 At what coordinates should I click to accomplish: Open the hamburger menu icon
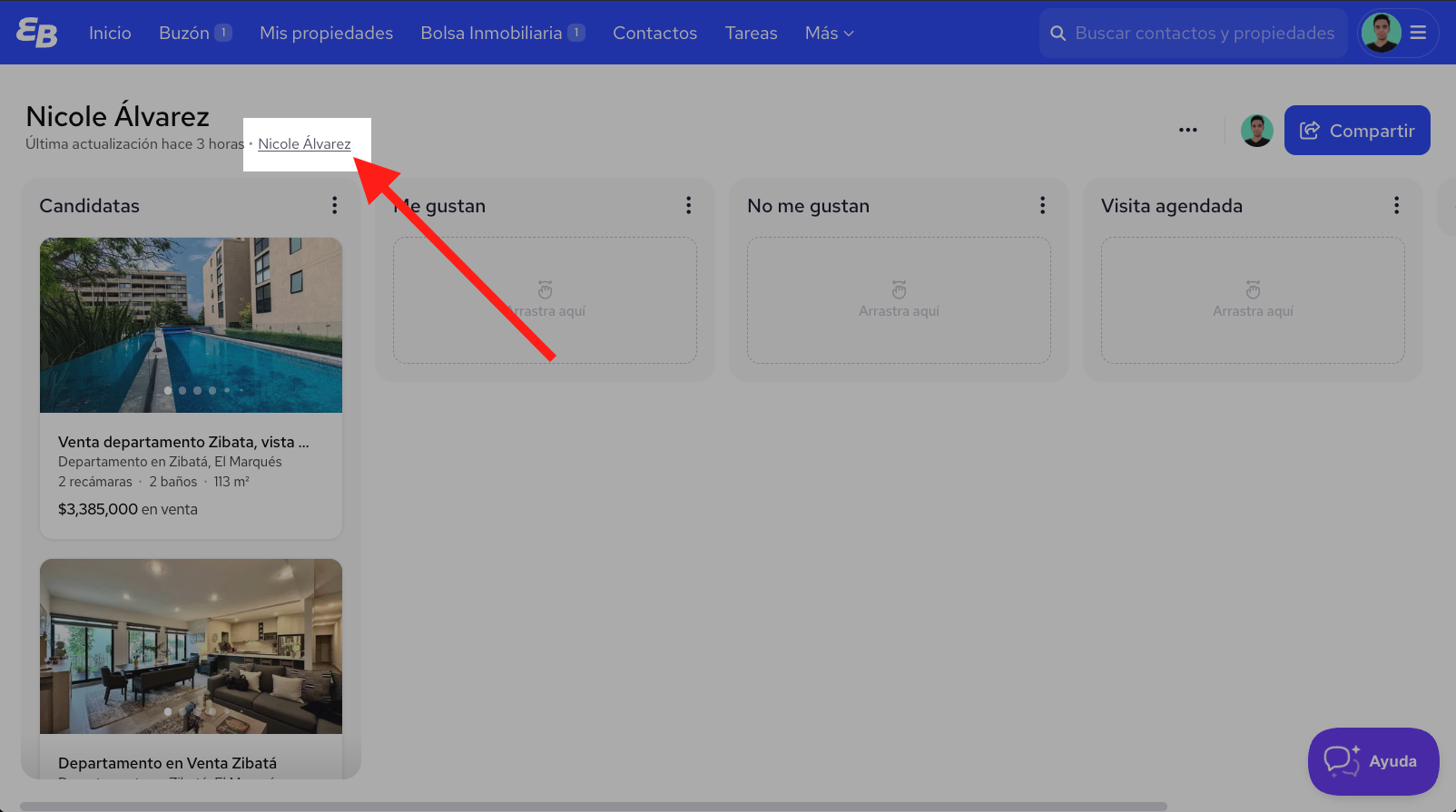point(1418,33)
